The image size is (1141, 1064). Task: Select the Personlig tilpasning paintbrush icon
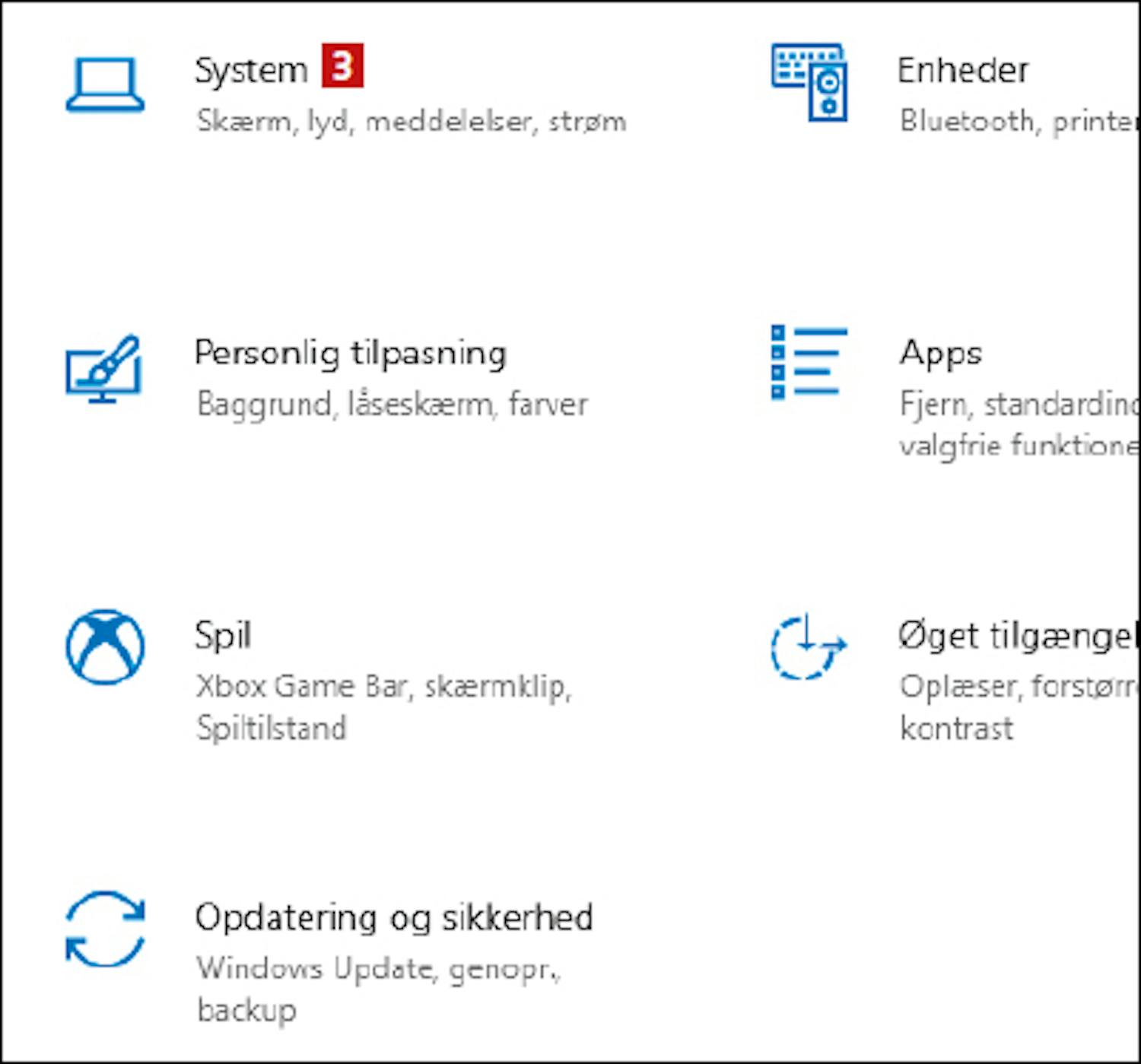click(103, 369)
